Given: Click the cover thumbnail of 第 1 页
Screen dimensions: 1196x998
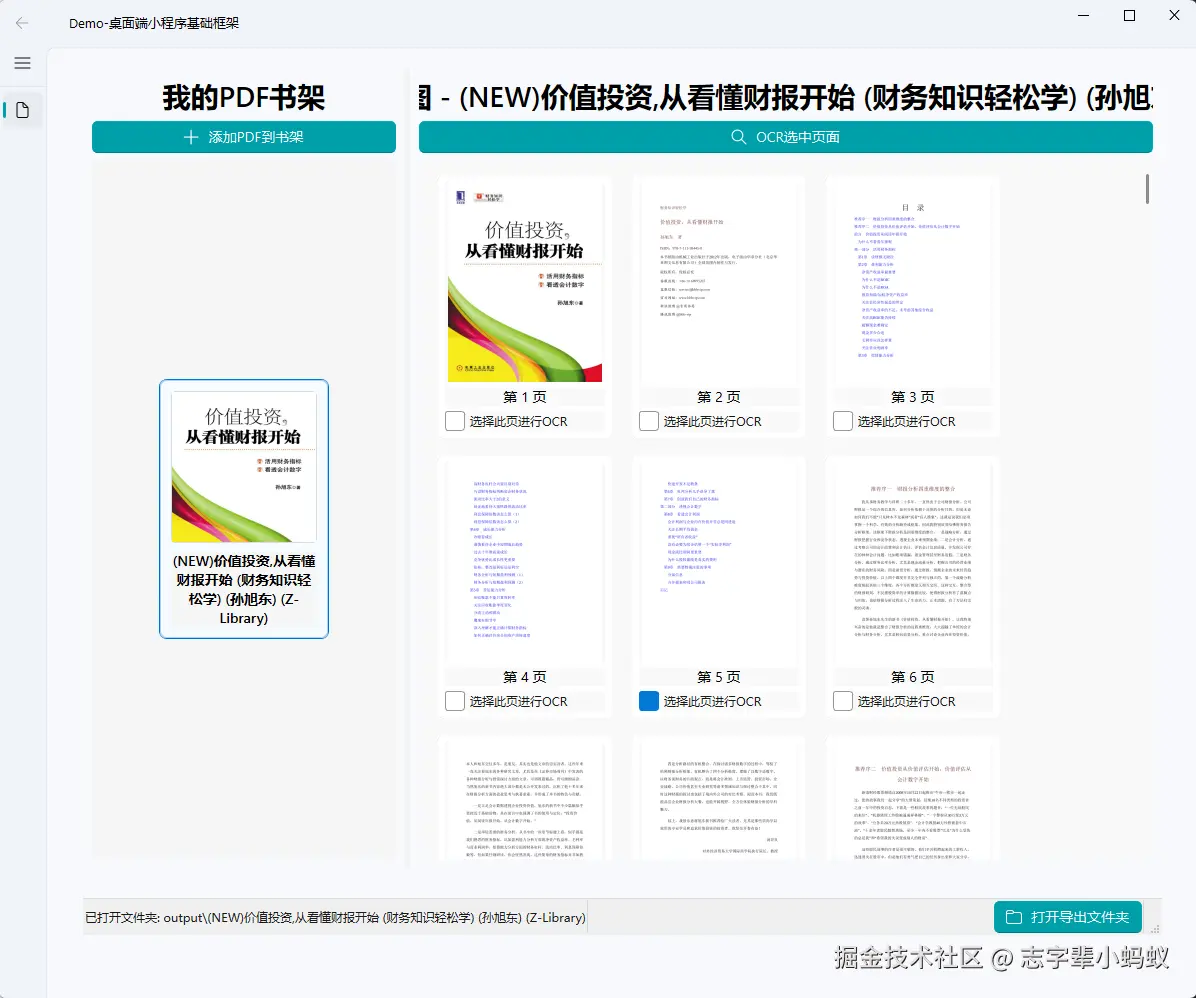Looking at the screenshot, I should (525, 284).
